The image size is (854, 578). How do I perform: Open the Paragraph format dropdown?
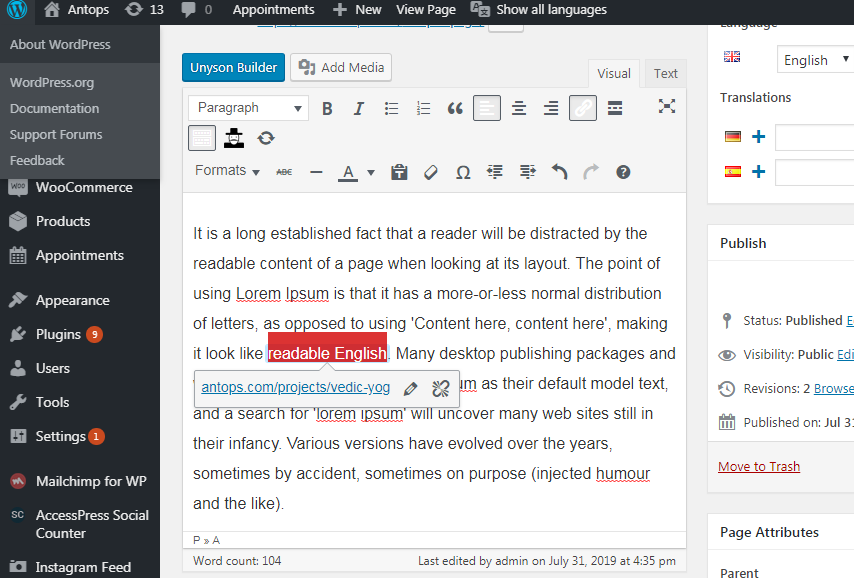[248, 108]
